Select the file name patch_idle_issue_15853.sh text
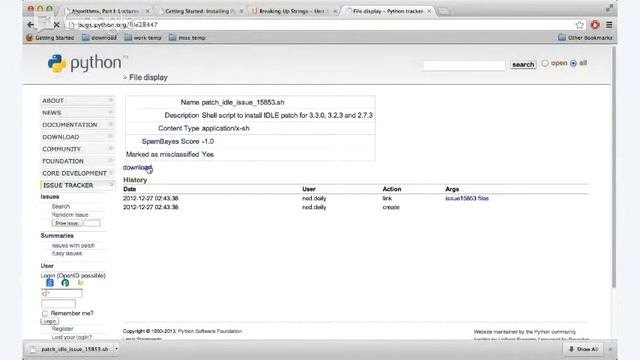The image size is (640, 360). (x=243, y=102)
